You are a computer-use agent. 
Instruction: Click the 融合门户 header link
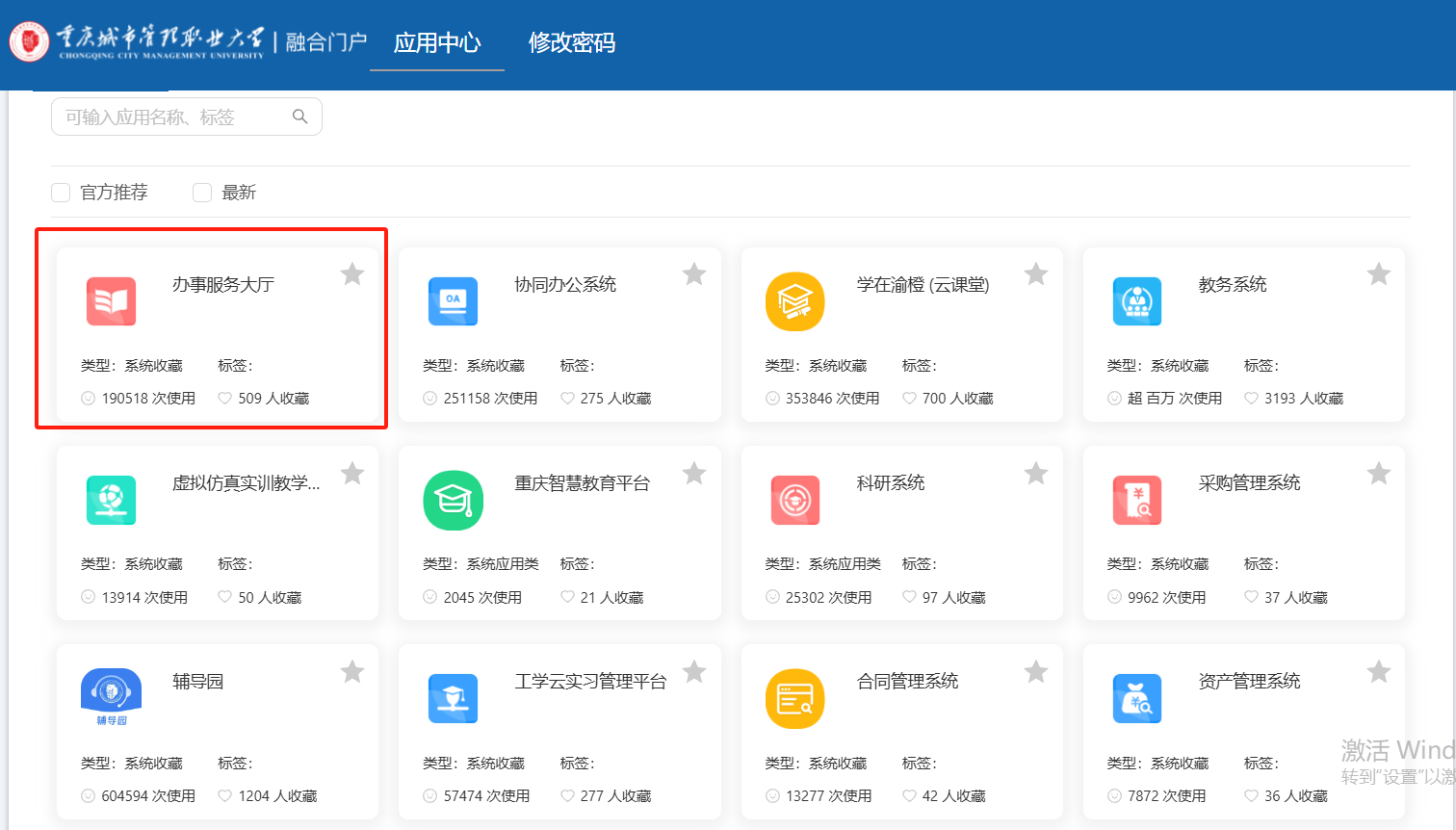326,42
